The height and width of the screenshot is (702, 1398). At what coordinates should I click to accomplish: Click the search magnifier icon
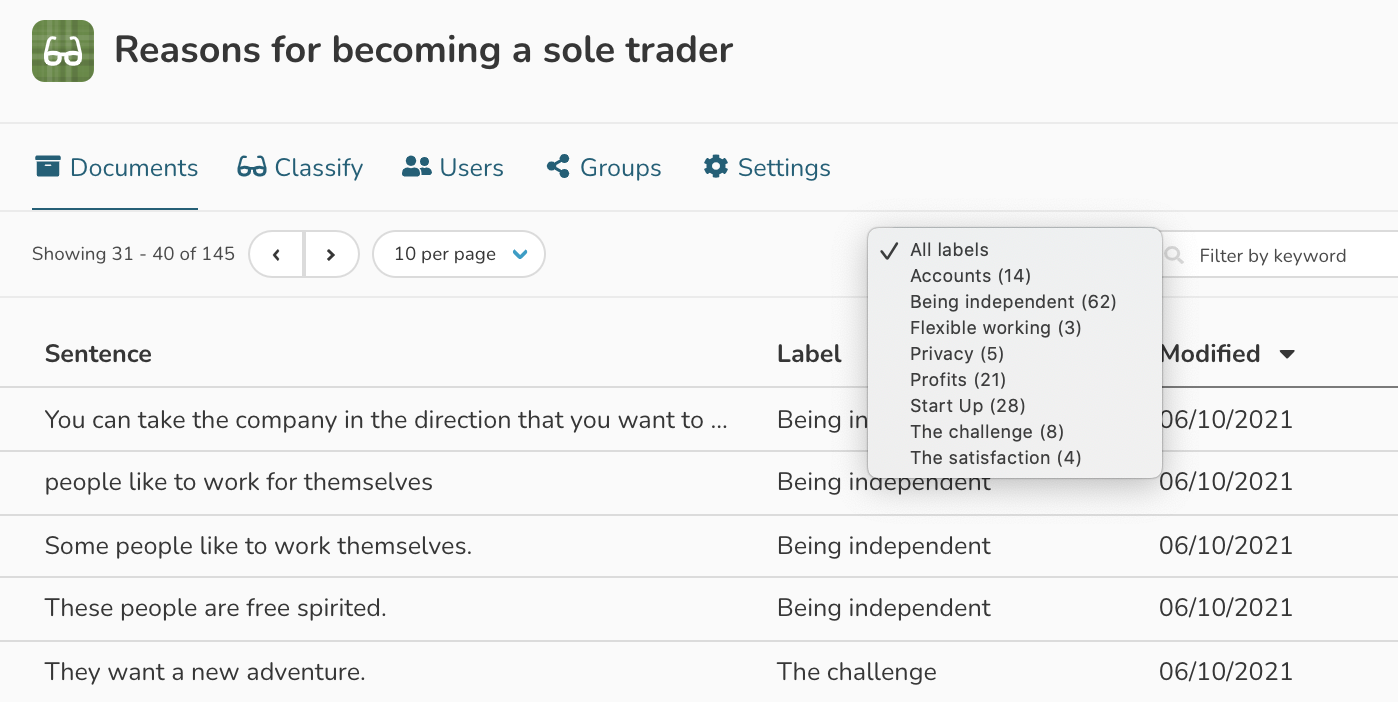(x=1174, y=255)
